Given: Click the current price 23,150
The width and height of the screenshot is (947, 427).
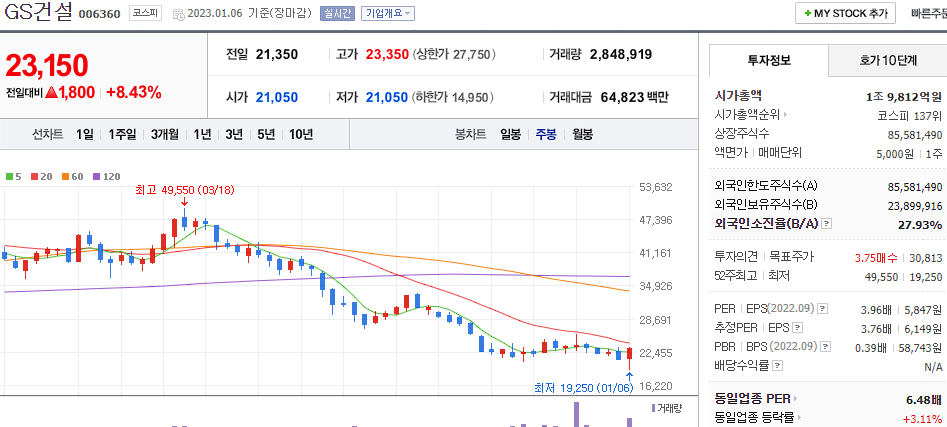Looking at the screenshot, I should pyautogui.click(x=47, y=65).
